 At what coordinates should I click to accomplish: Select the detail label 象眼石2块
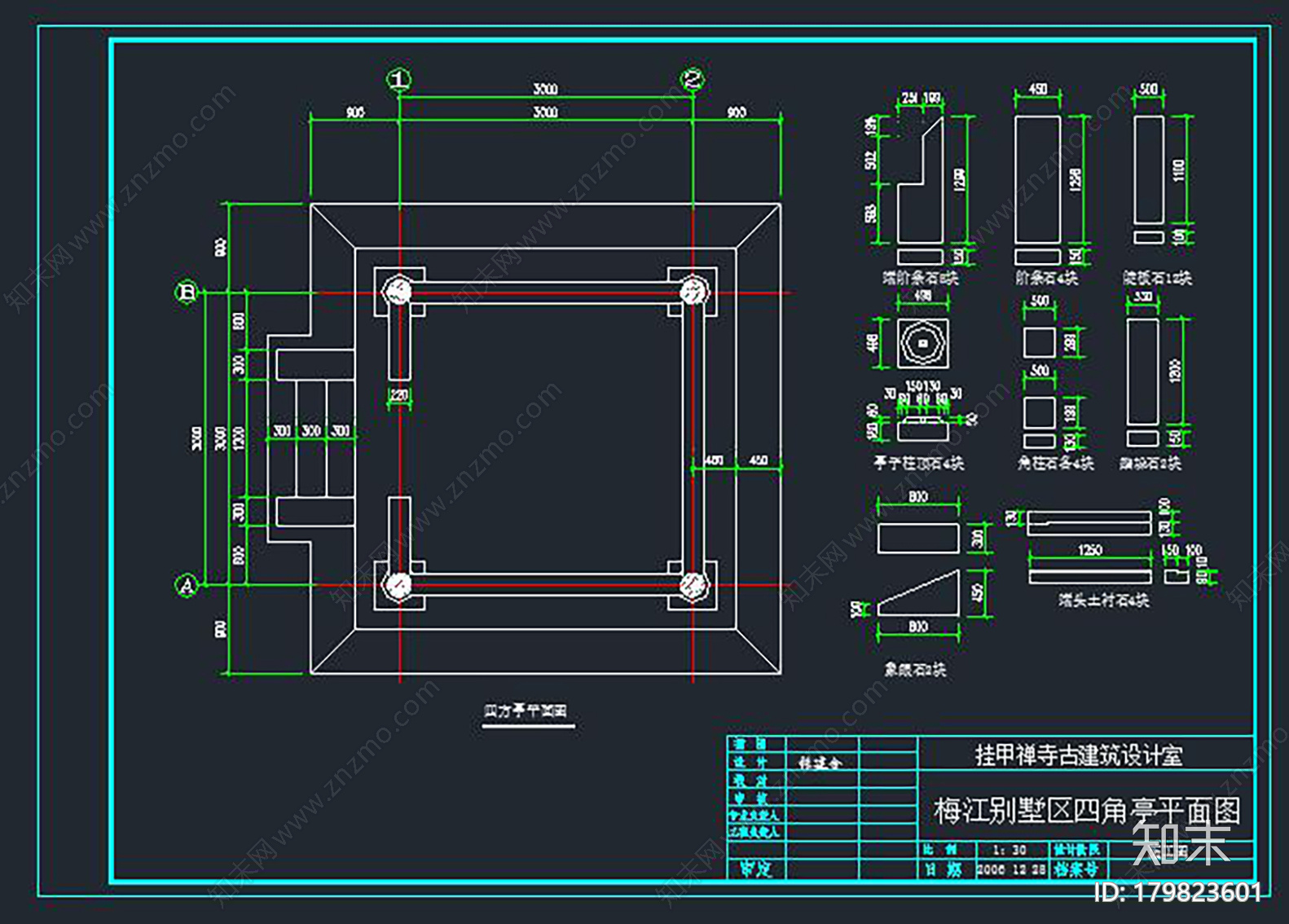tap(916, 670)
